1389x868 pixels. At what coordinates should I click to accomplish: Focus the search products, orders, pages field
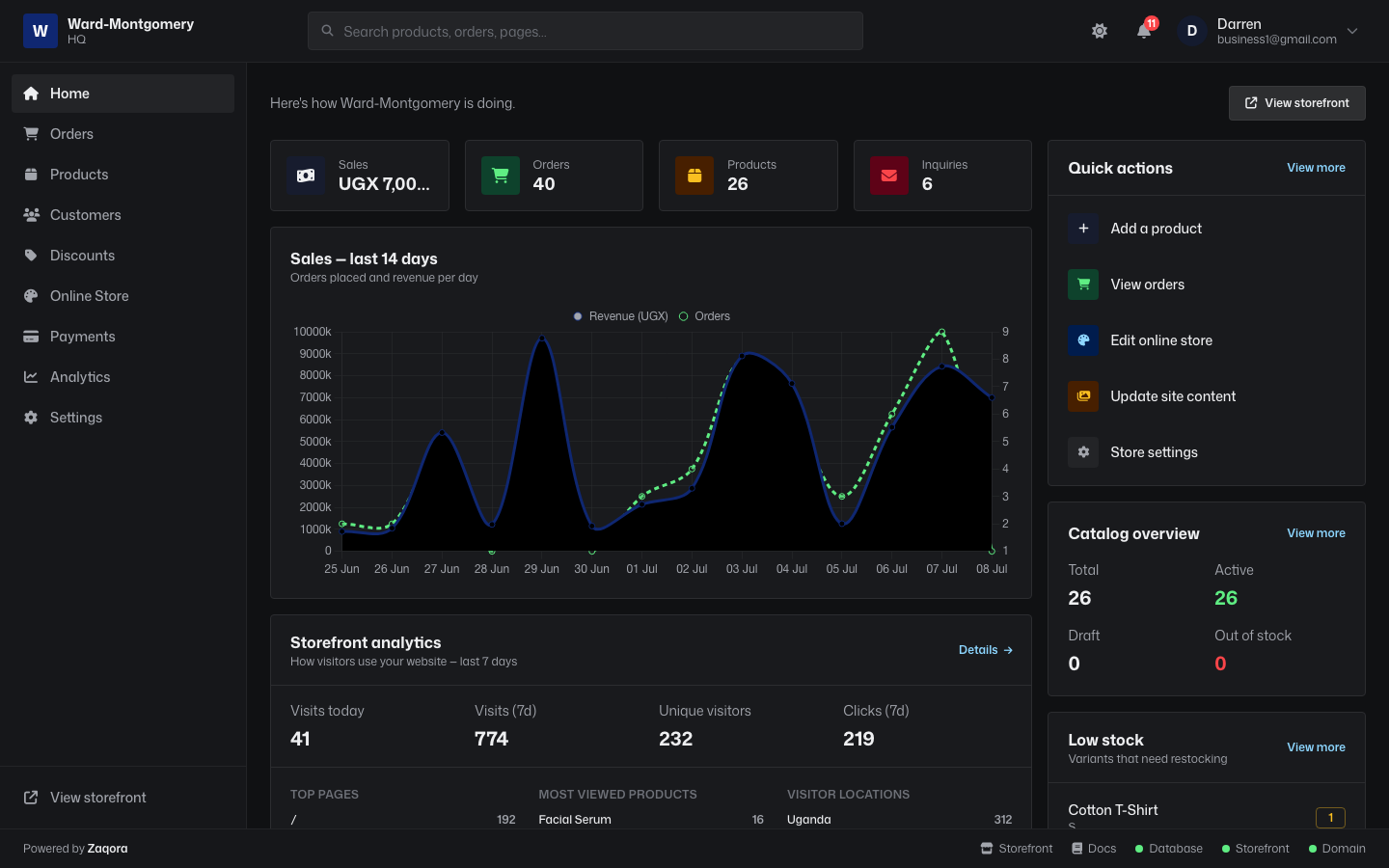pyautogui.click(x=586, y=31)
